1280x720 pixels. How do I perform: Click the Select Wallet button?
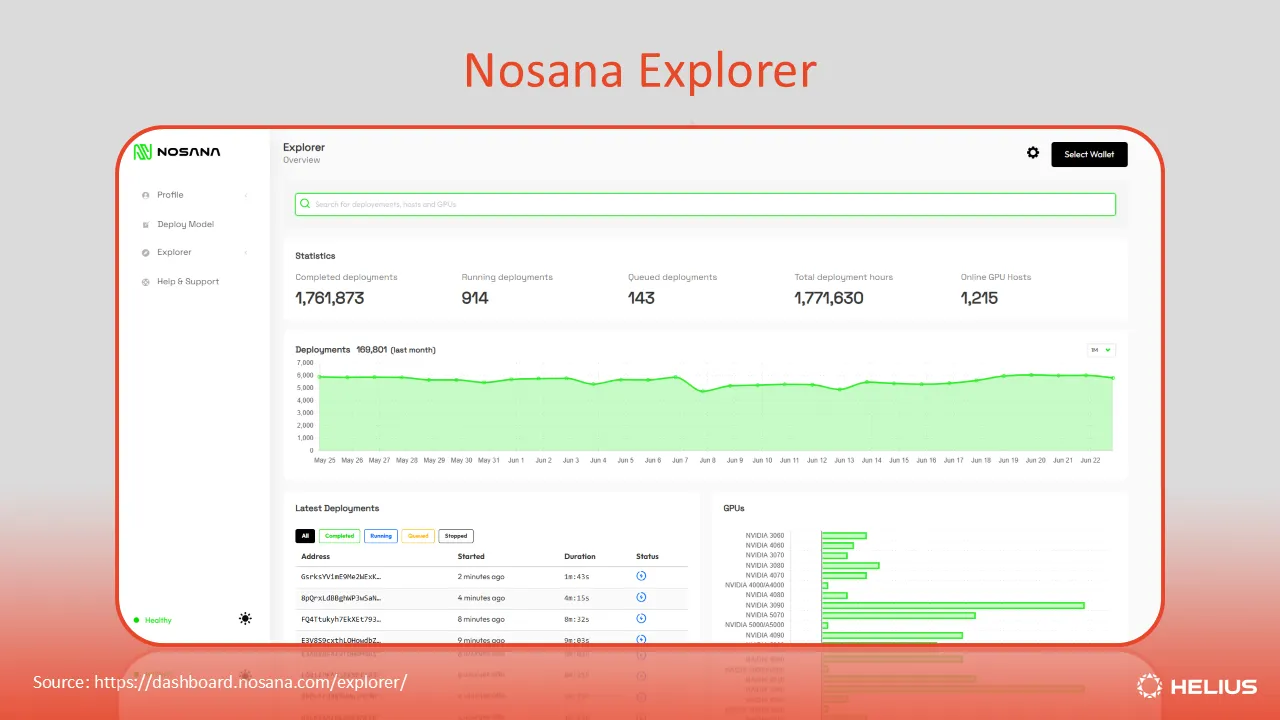click(x=1089, y=154)
